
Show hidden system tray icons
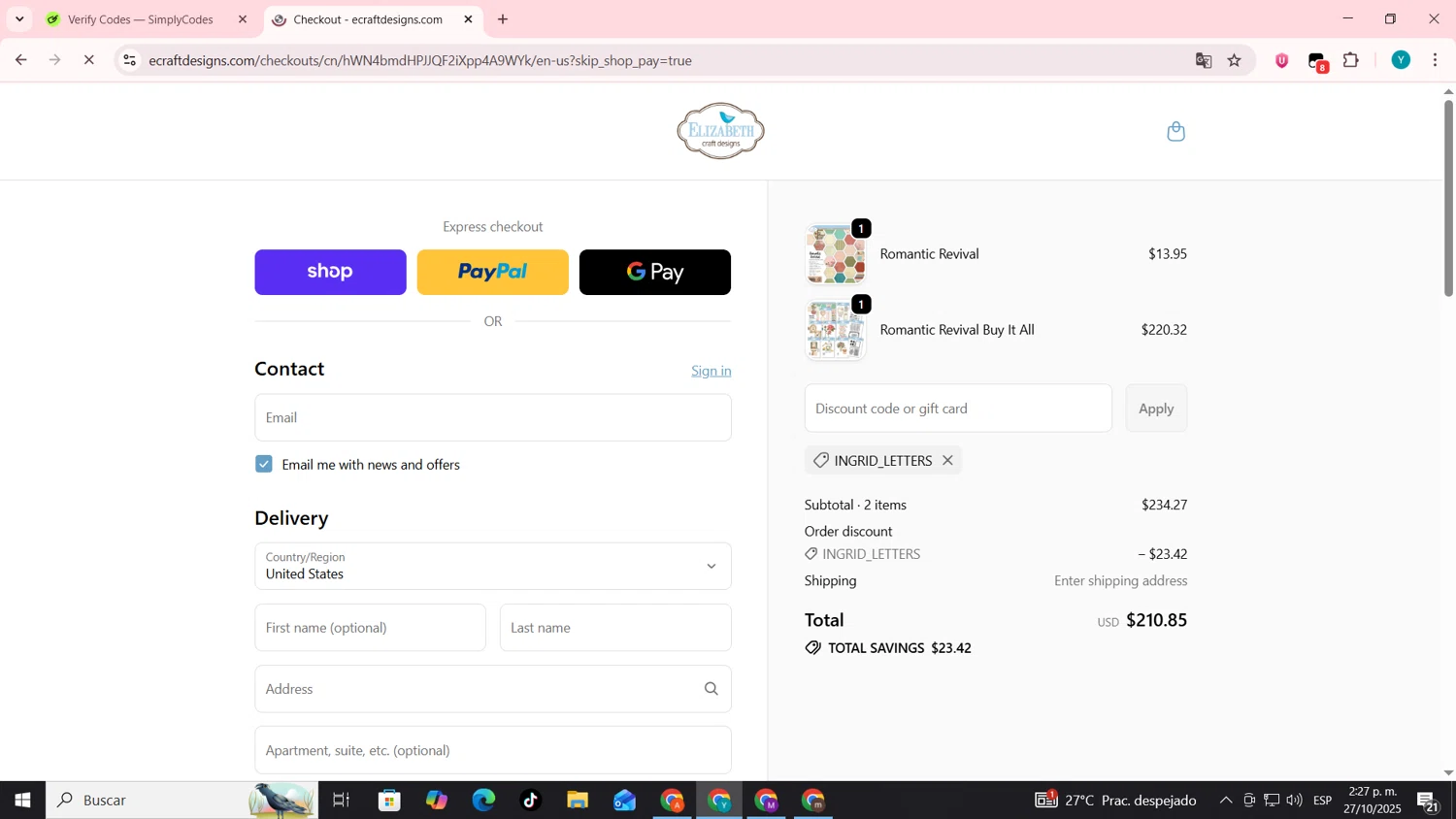pos(1226,801)
